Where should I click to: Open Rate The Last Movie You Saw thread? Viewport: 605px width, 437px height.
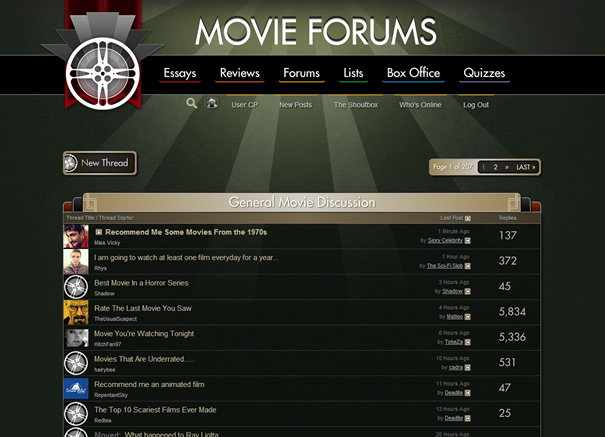coord(143,309)
